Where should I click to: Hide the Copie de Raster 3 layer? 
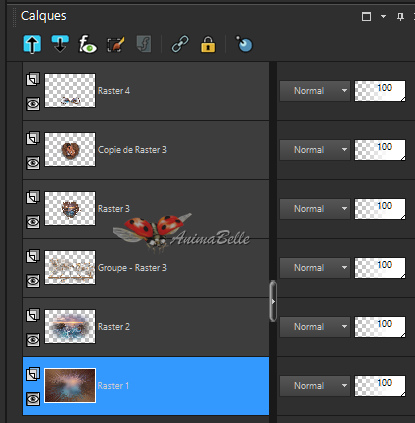pyautogui.click(x=33, y=163)
